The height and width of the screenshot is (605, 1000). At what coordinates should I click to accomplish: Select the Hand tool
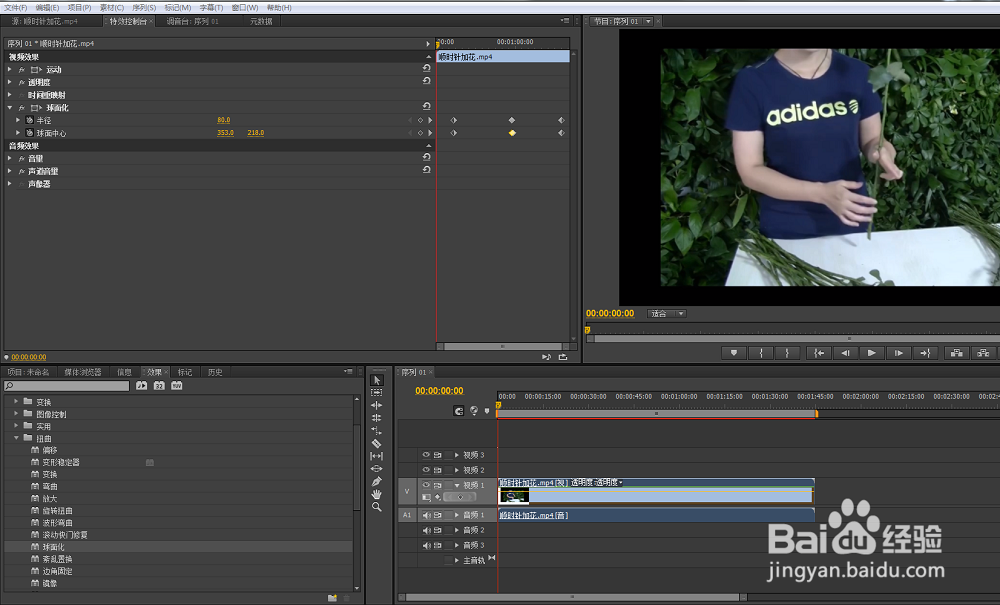376,495
